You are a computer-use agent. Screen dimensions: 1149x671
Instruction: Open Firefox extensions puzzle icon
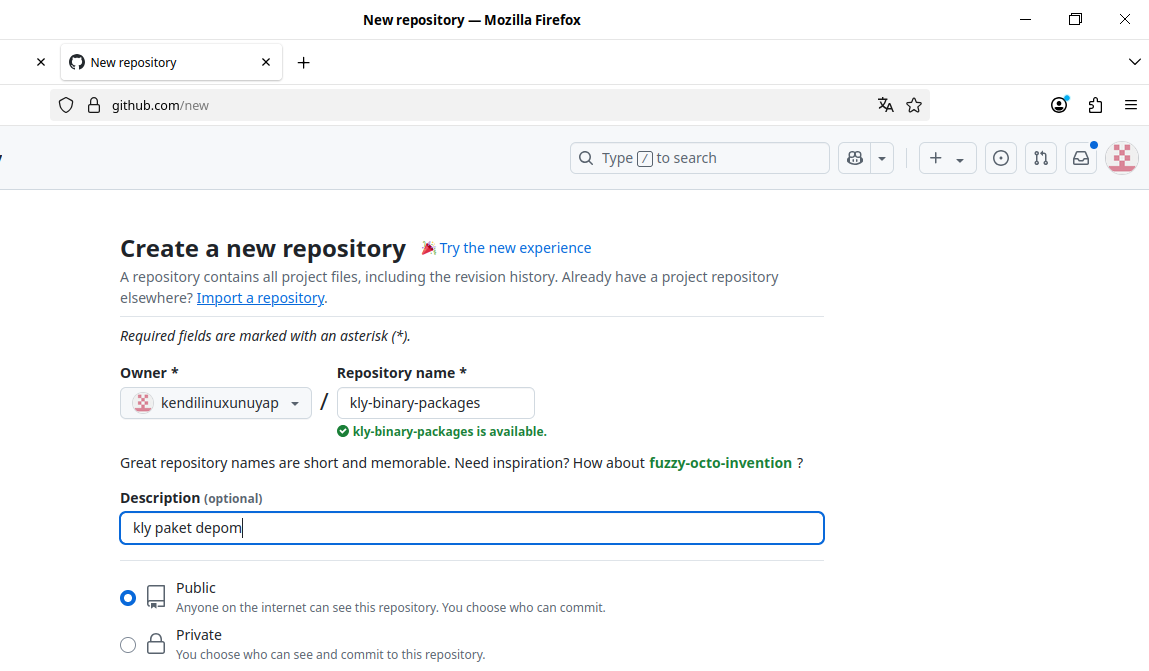(1095, 105)
